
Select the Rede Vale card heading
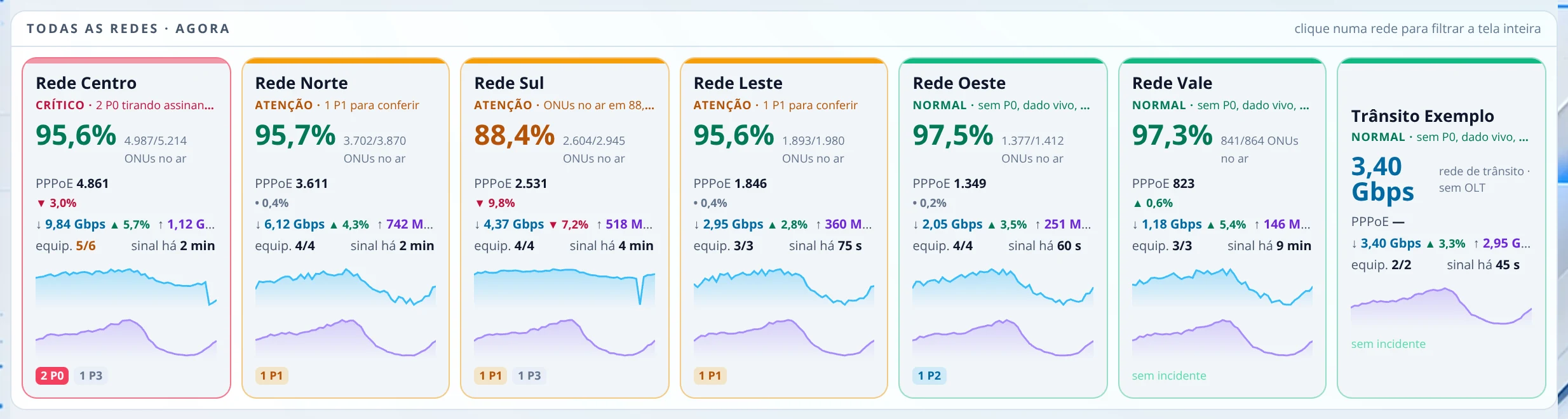[1172, 83]
